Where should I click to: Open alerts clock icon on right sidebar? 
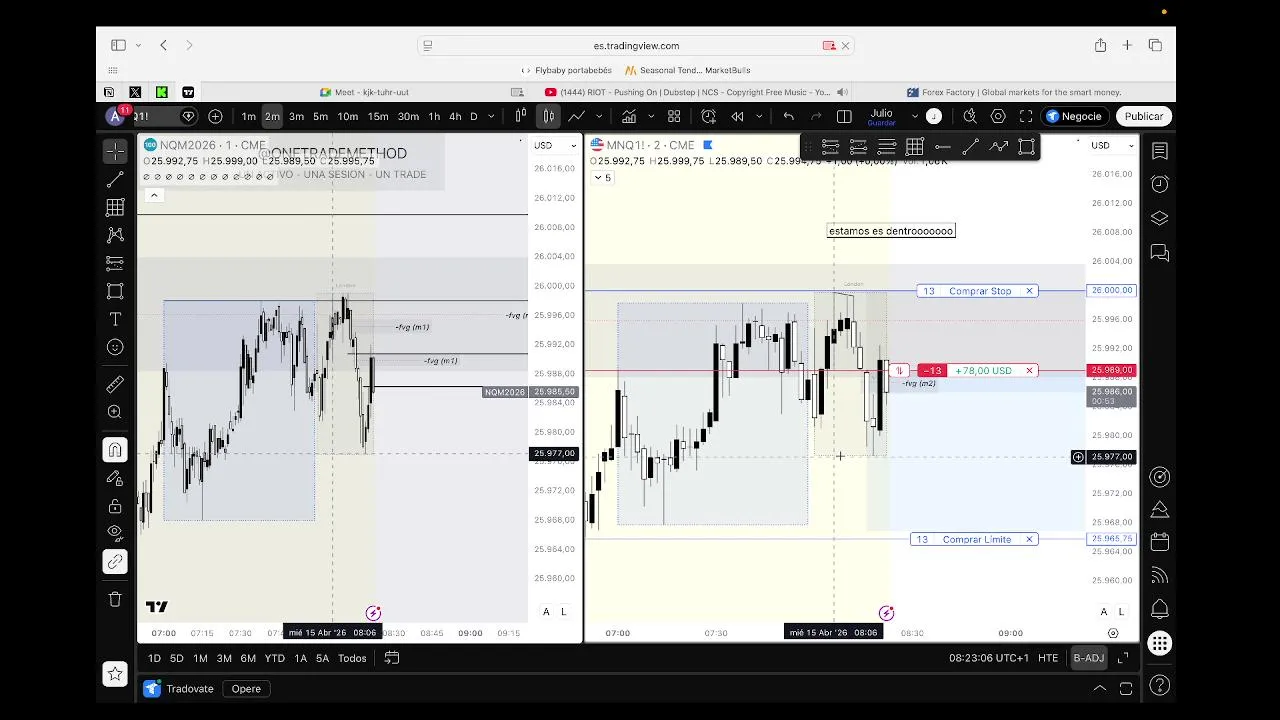click(1160, 184)
